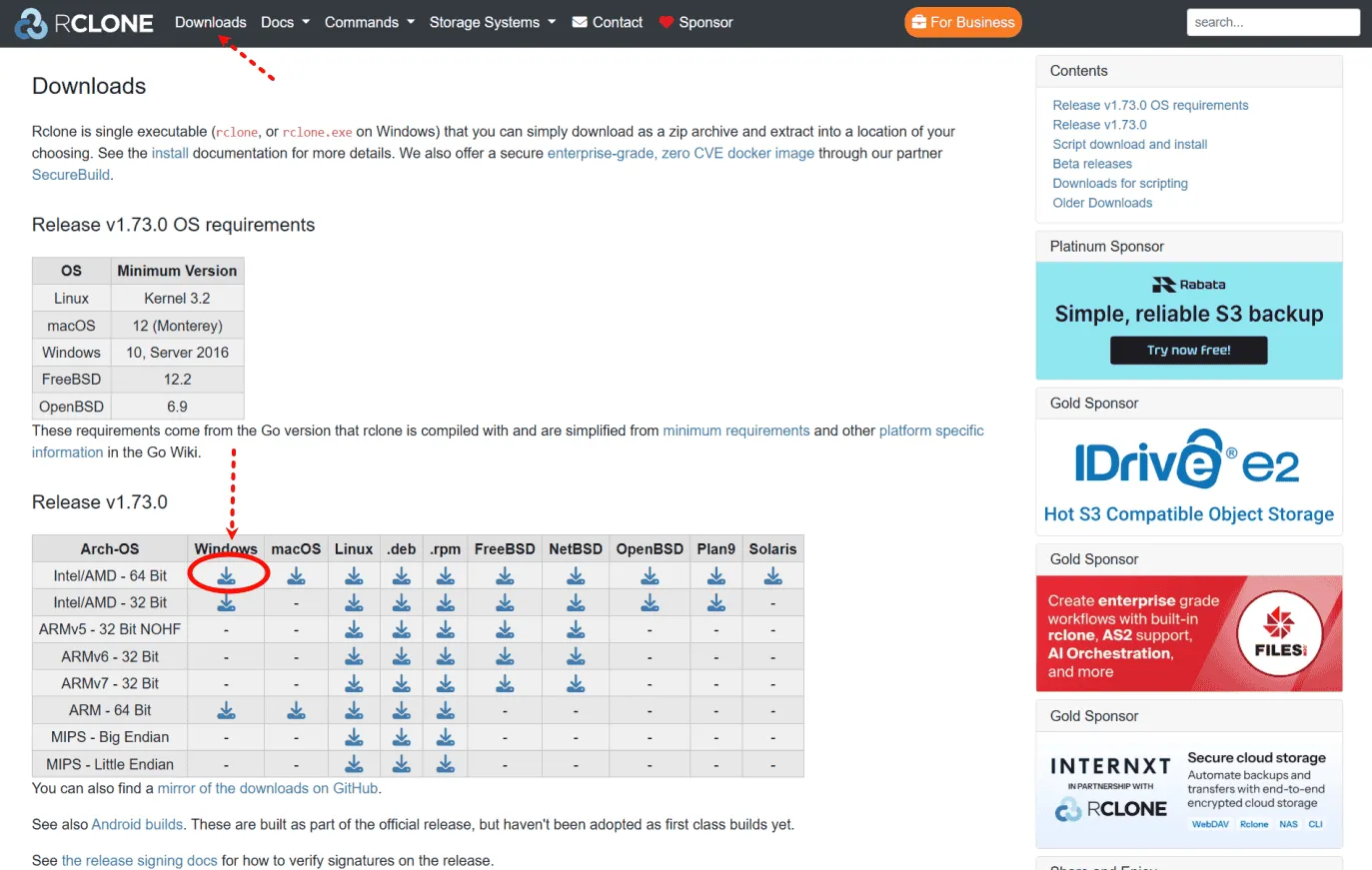Download .deb MIPS Big Endian package
Viewport: 1372px width, 870px height.
click(x=401, y=737)
